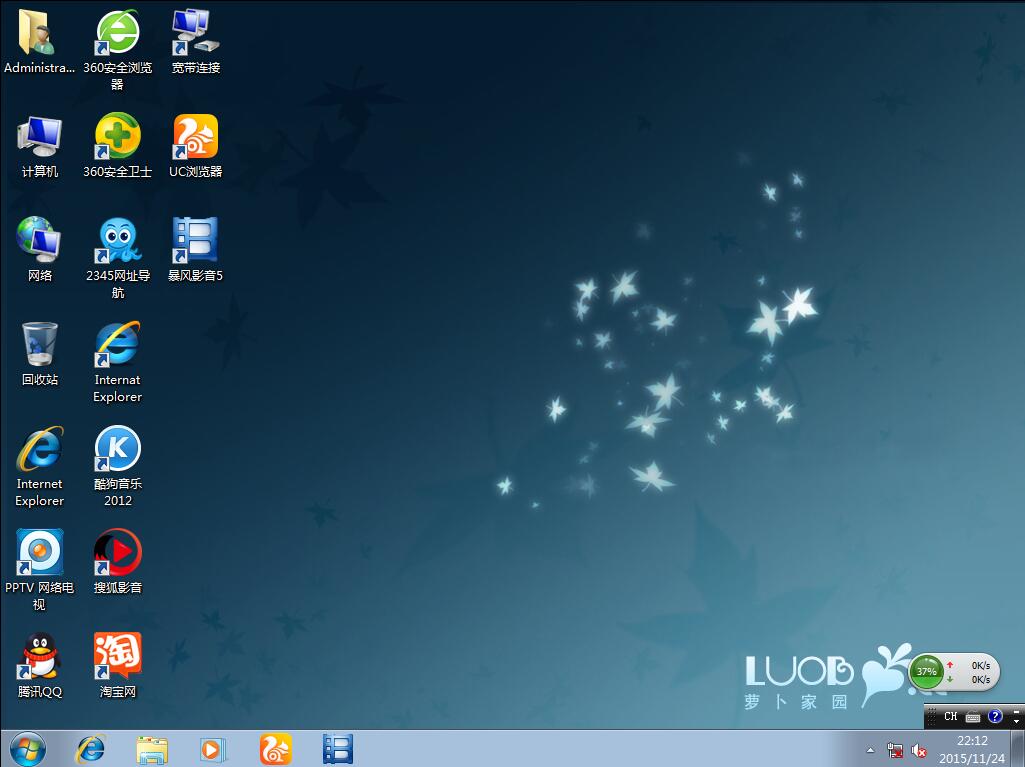This screenshot has height=767, width=1025.
Task: Click the muted volume speaker tray icon
Action: click(918, 750)
